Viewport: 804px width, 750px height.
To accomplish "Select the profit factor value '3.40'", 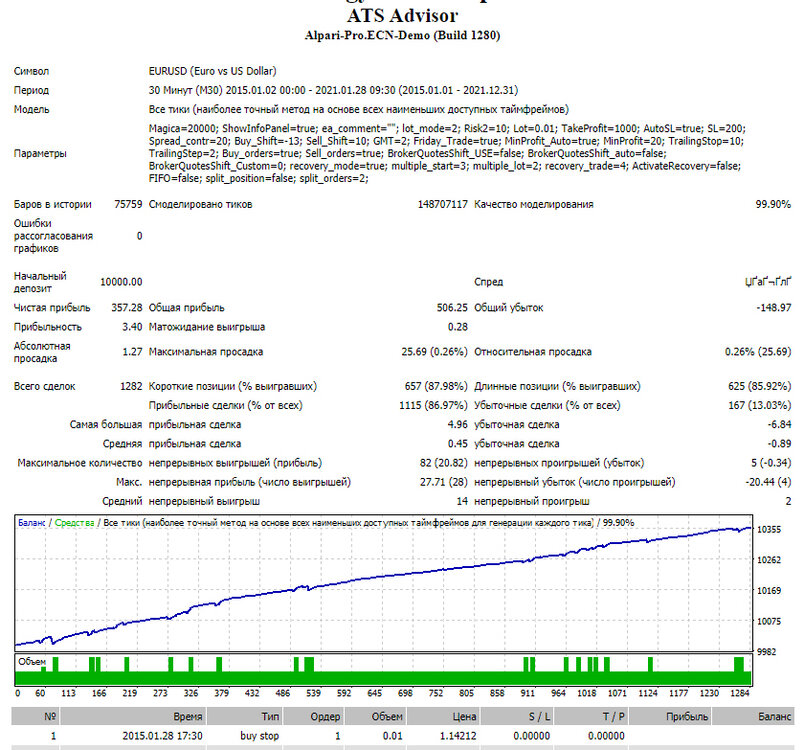I will tap(132, 327).
